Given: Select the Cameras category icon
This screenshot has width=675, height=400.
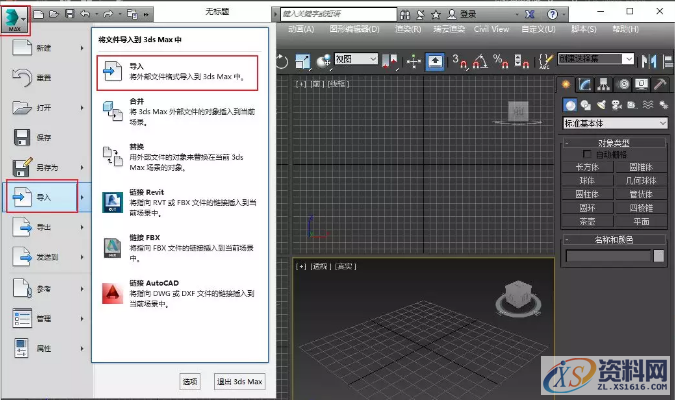Looking at the screenshot, I should (x=616, y=105).
